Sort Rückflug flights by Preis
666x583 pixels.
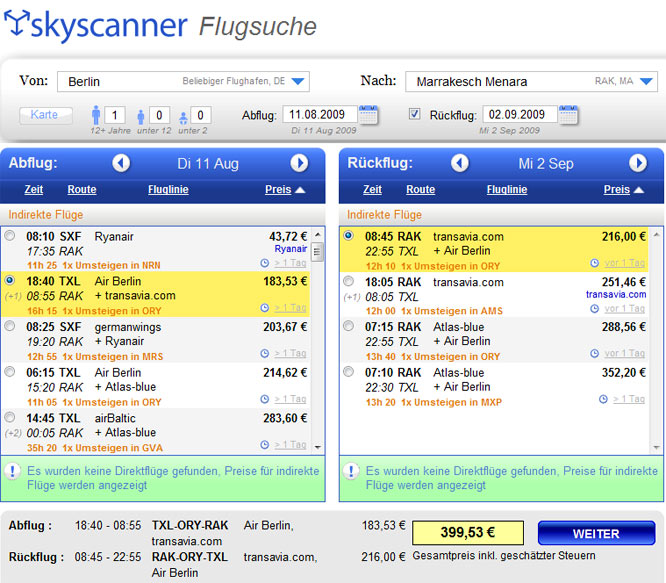click(x=617, y=189)
